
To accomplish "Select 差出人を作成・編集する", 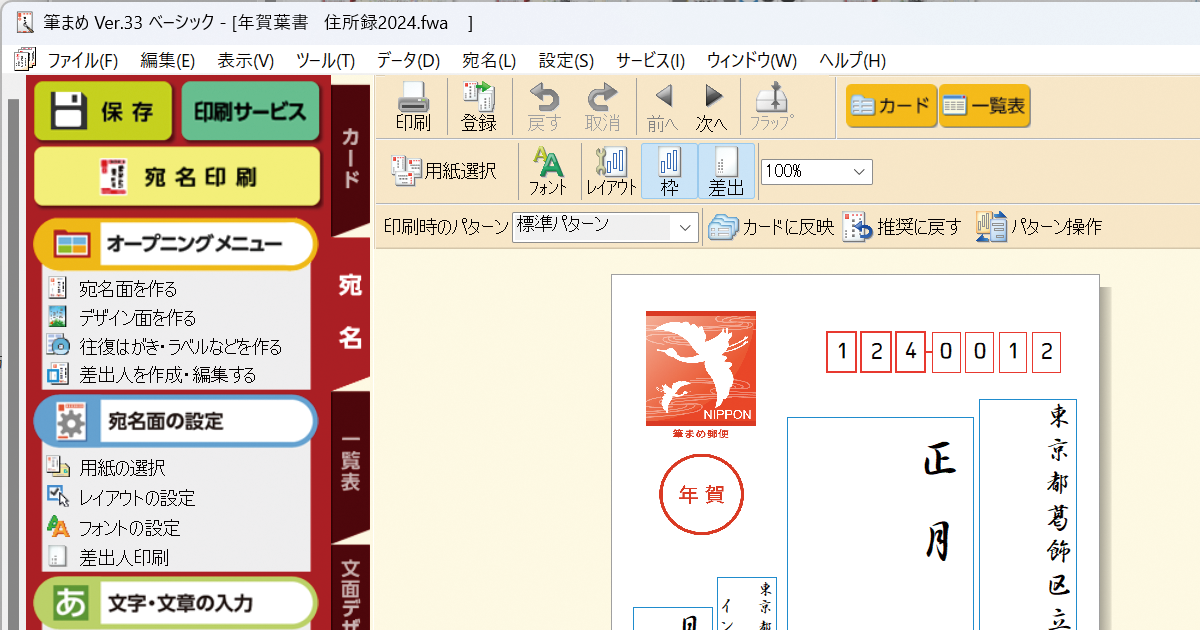I will click(x=152, y=375).
